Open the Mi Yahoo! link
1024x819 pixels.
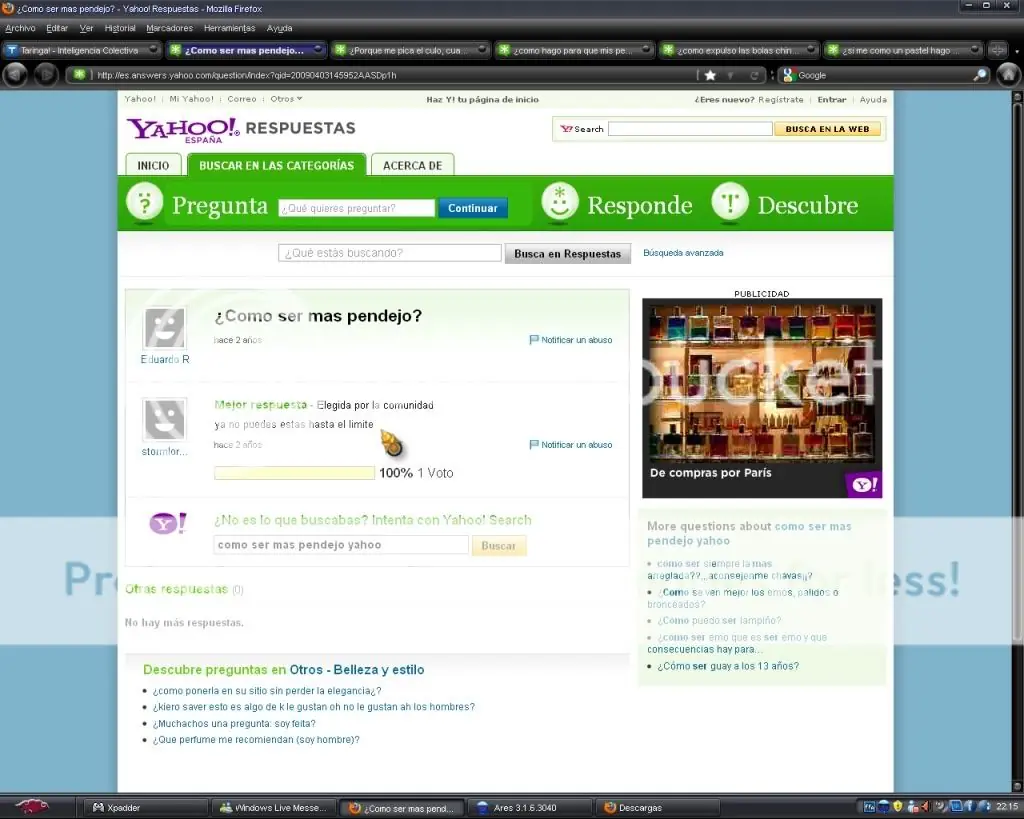[191, 99]
